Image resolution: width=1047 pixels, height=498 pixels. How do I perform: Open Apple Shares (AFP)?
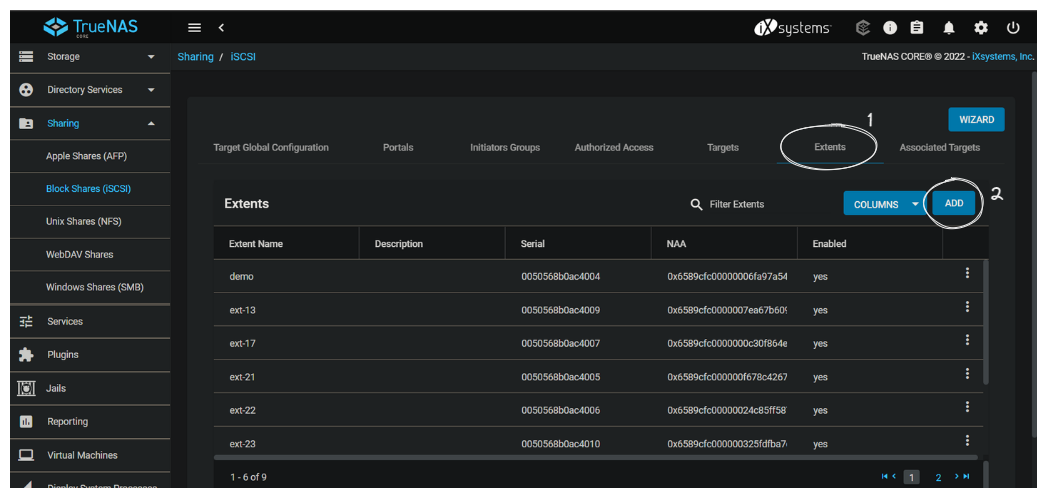tap(86, 156)
